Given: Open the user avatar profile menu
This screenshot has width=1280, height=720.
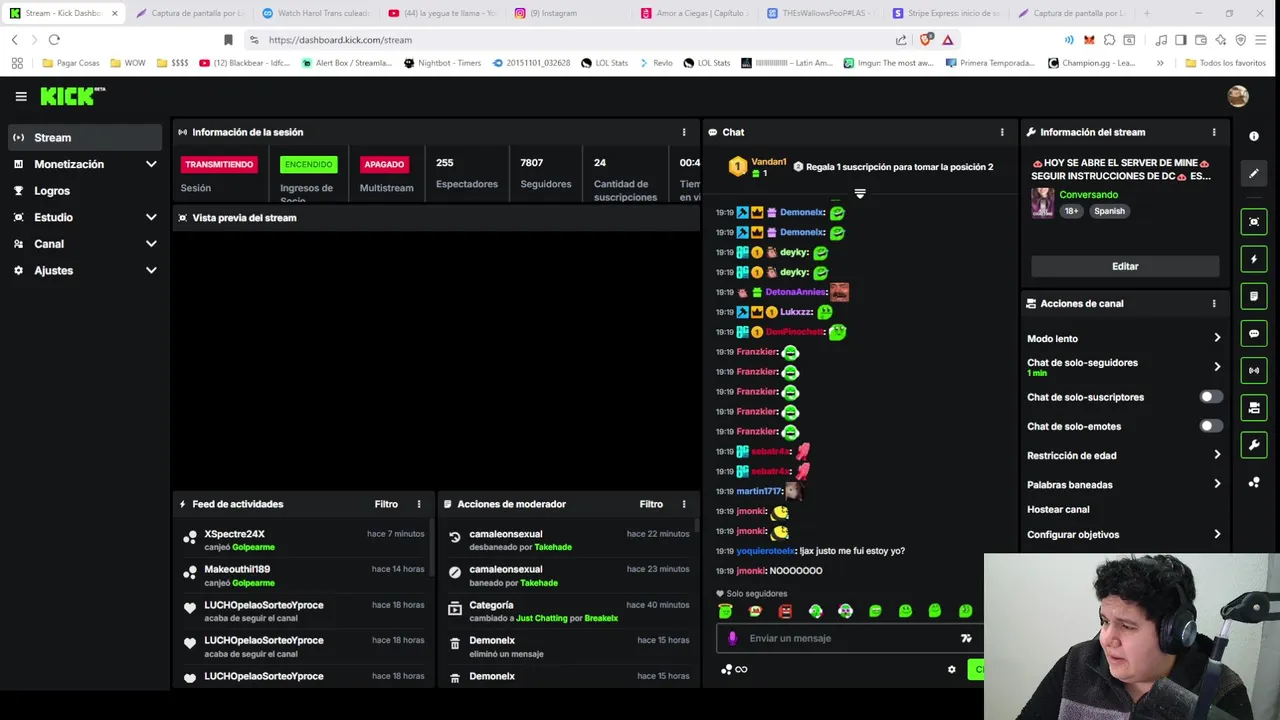Looking at the screenshot, I should click(x=1238, y=96).
